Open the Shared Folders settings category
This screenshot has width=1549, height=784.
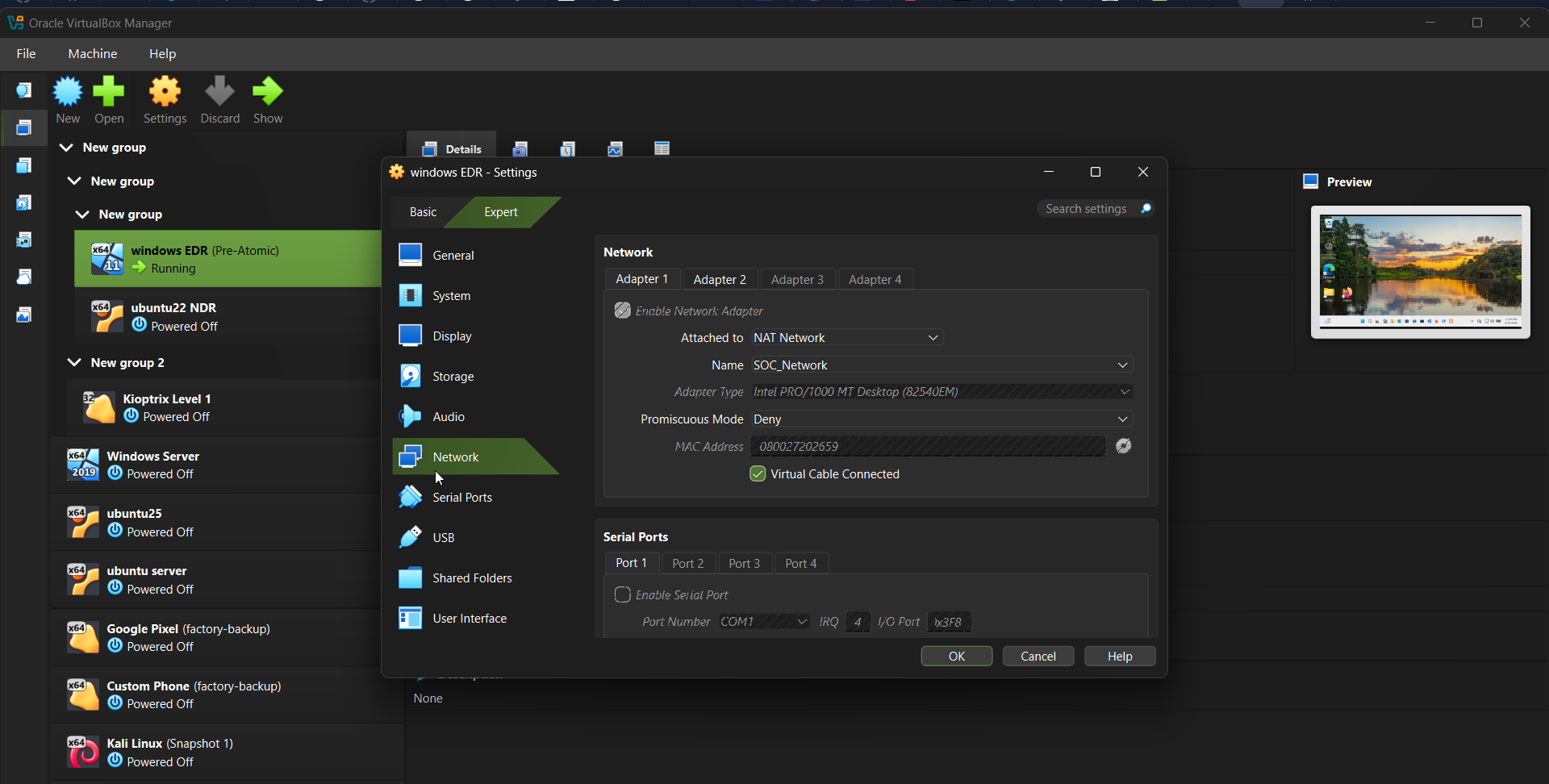coord(472,578)
